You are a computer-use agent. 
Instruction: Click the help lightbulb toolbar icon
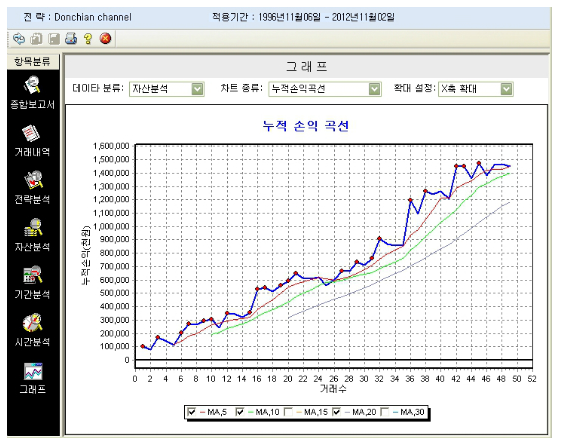click(x=88, y=38)
